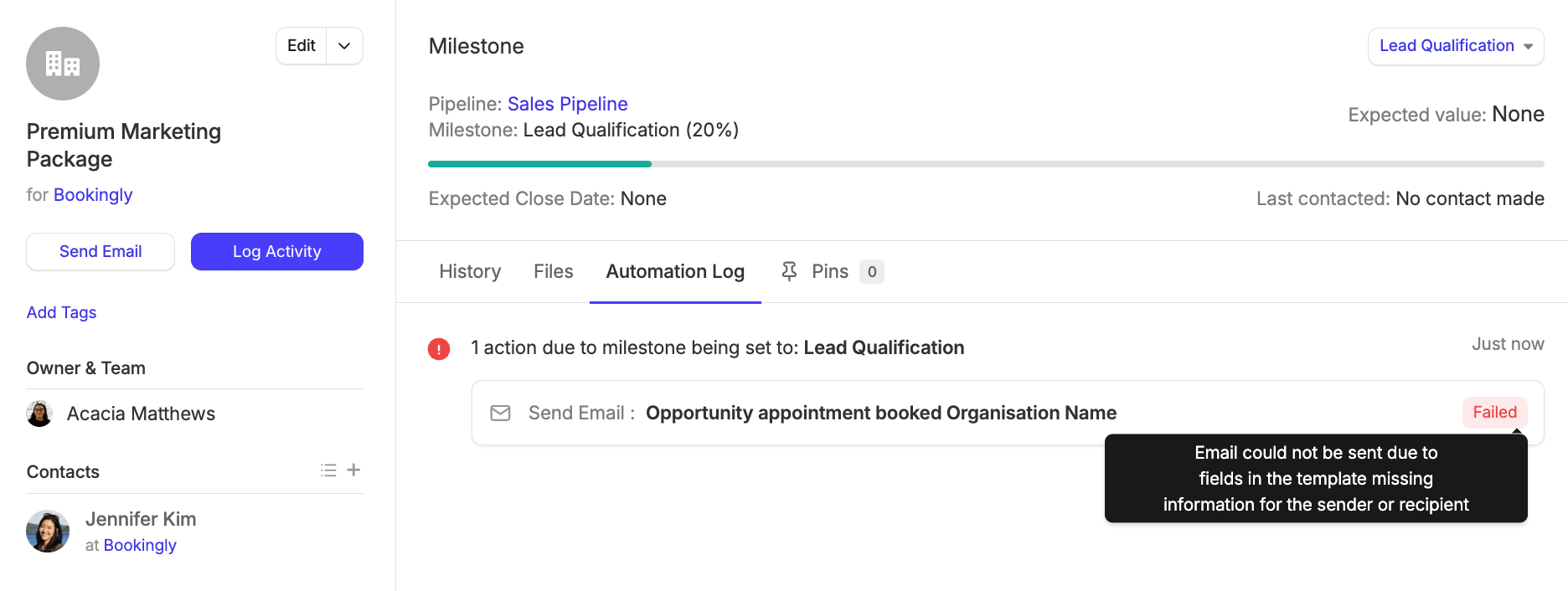Open Bookingly link under Jennifer Kim

pos(140,545)
